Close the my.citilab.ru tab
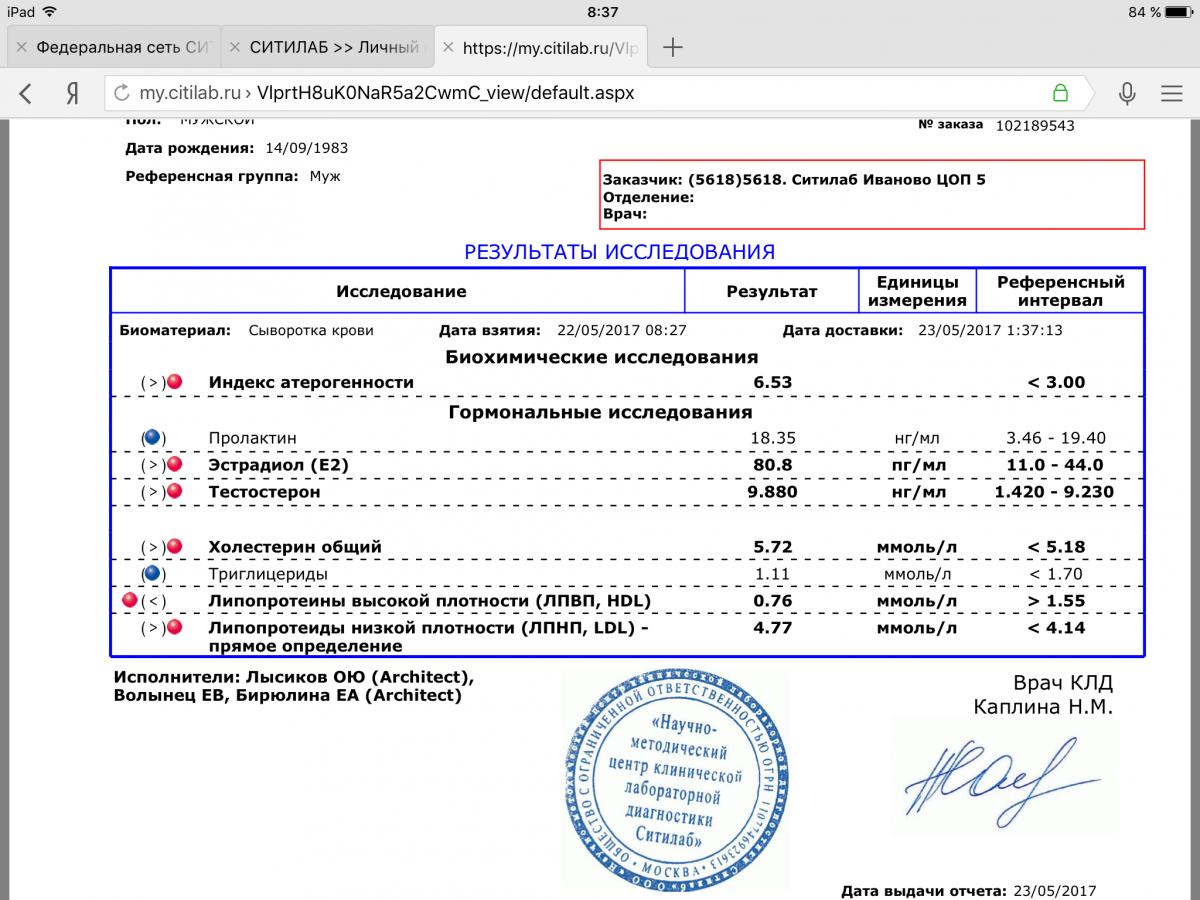Screen dimensions: 1200x900 tap(447, 47)
